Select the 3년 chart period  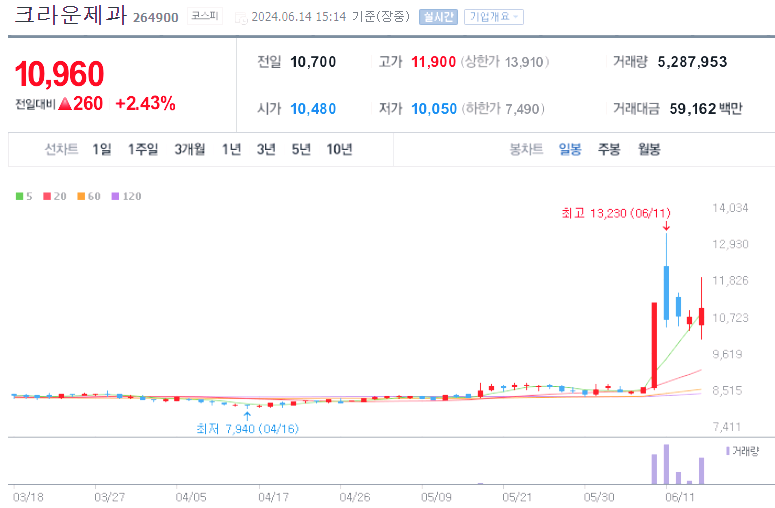266,149
